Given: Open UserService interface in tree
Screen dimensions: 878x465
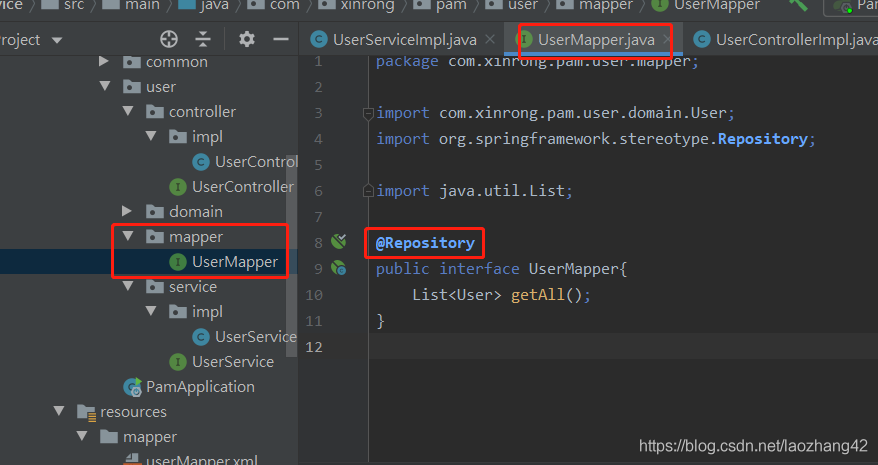Looking at the screenshot, I should pos(233,361).
